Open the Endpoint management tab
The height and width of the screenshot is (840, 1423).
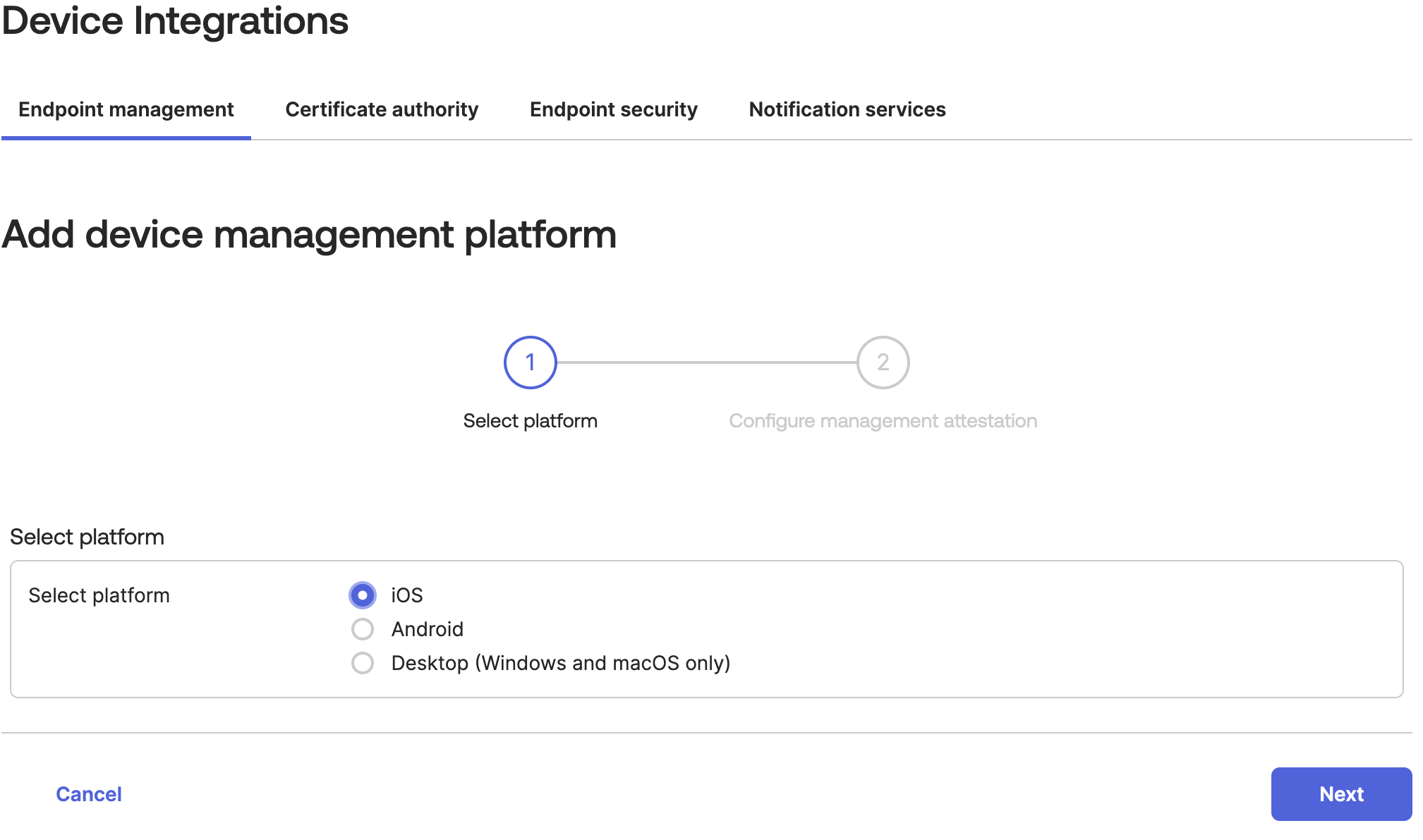coord(126,109)
